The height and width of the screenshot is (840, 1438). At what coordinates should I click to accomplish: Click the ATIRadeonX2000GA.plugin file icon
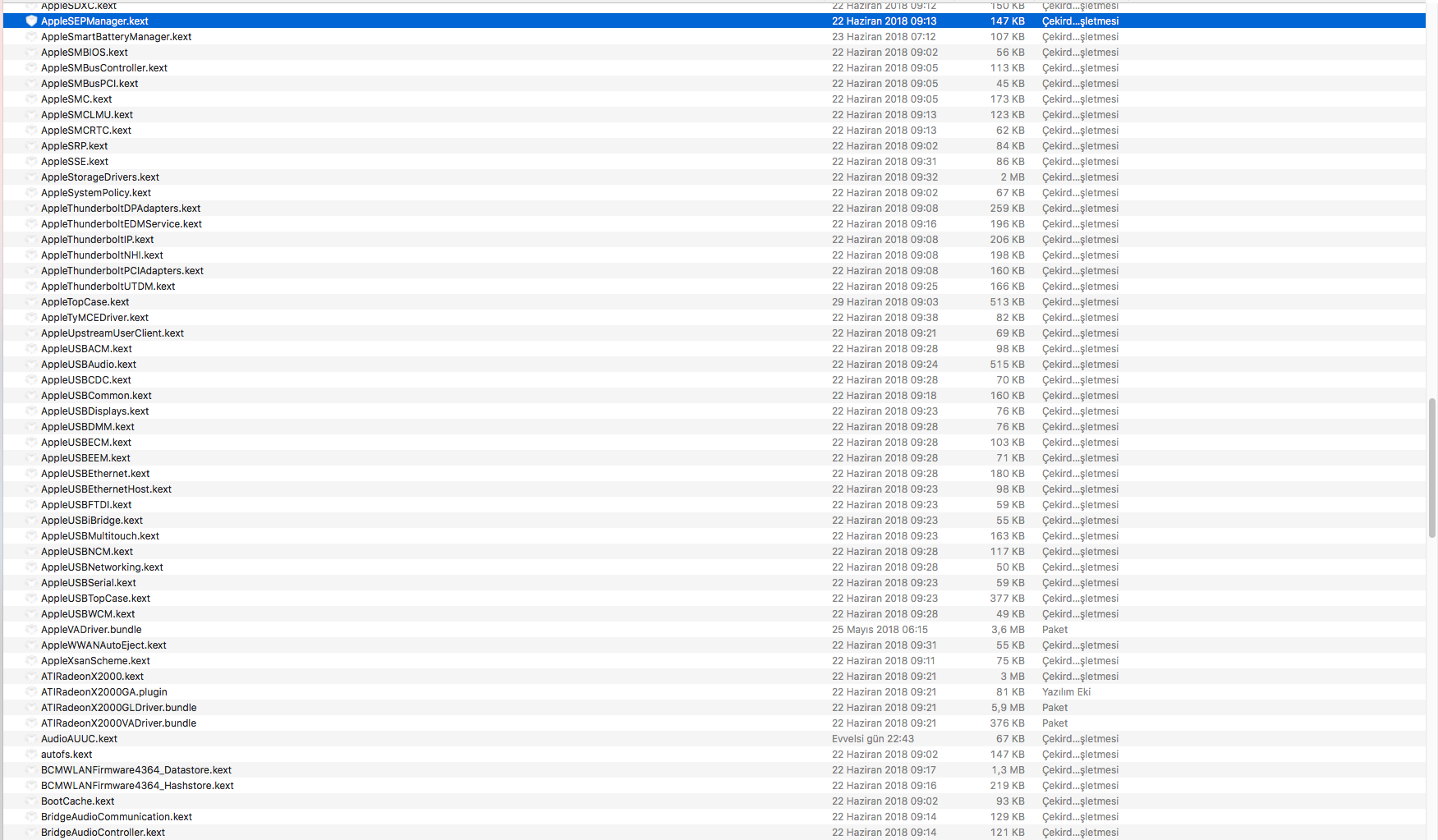click(31, 692)
